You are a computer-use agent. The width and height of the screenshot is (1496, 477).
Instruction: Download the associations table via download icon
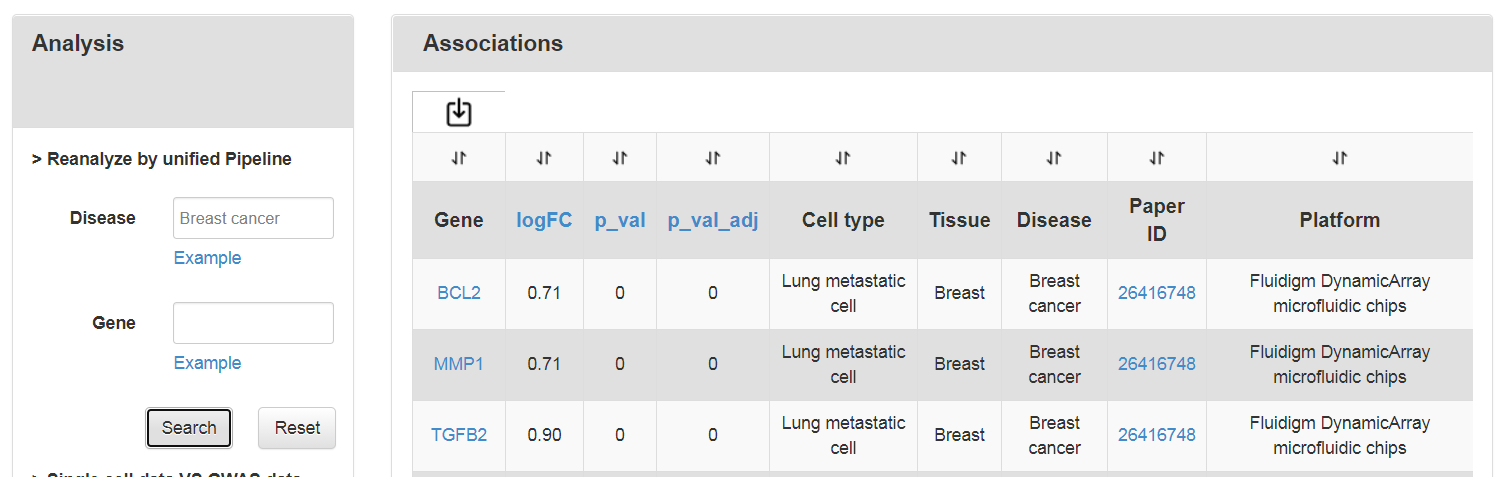458,112
